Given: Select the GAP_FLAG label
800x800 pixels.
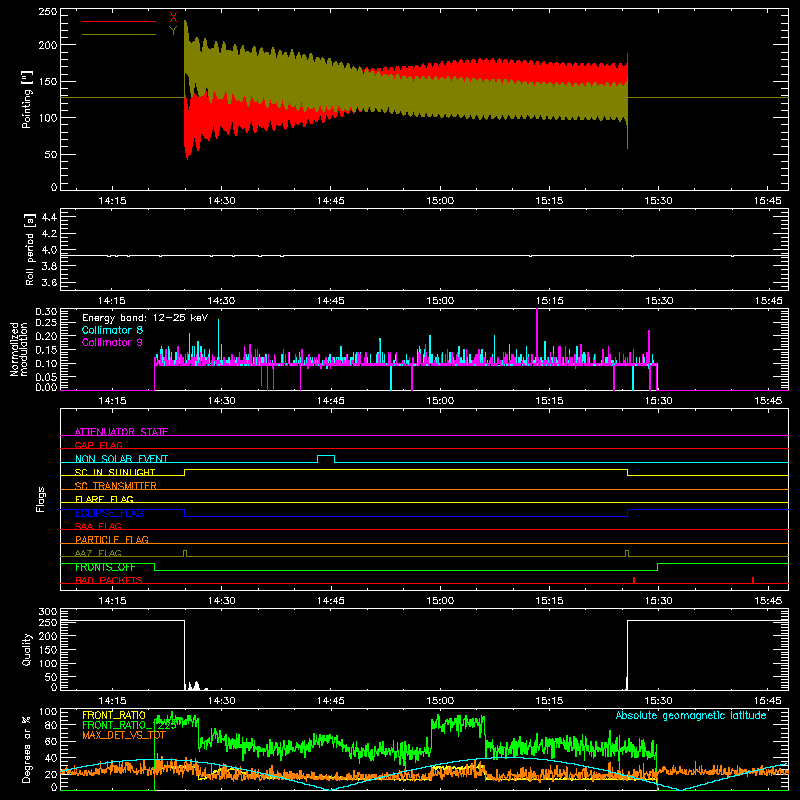Looking at the screenshot, I should (98, 445).
